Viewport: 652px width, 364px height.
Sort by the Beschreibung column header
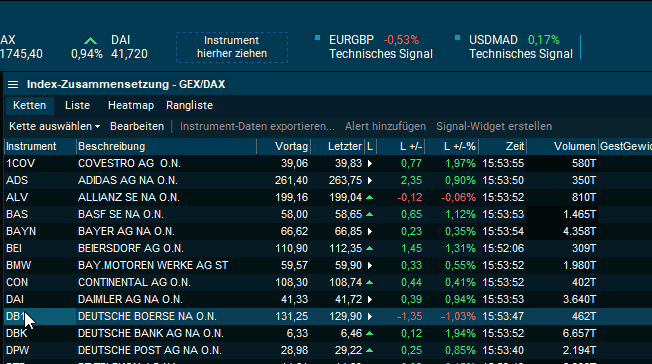pos(166,146)
